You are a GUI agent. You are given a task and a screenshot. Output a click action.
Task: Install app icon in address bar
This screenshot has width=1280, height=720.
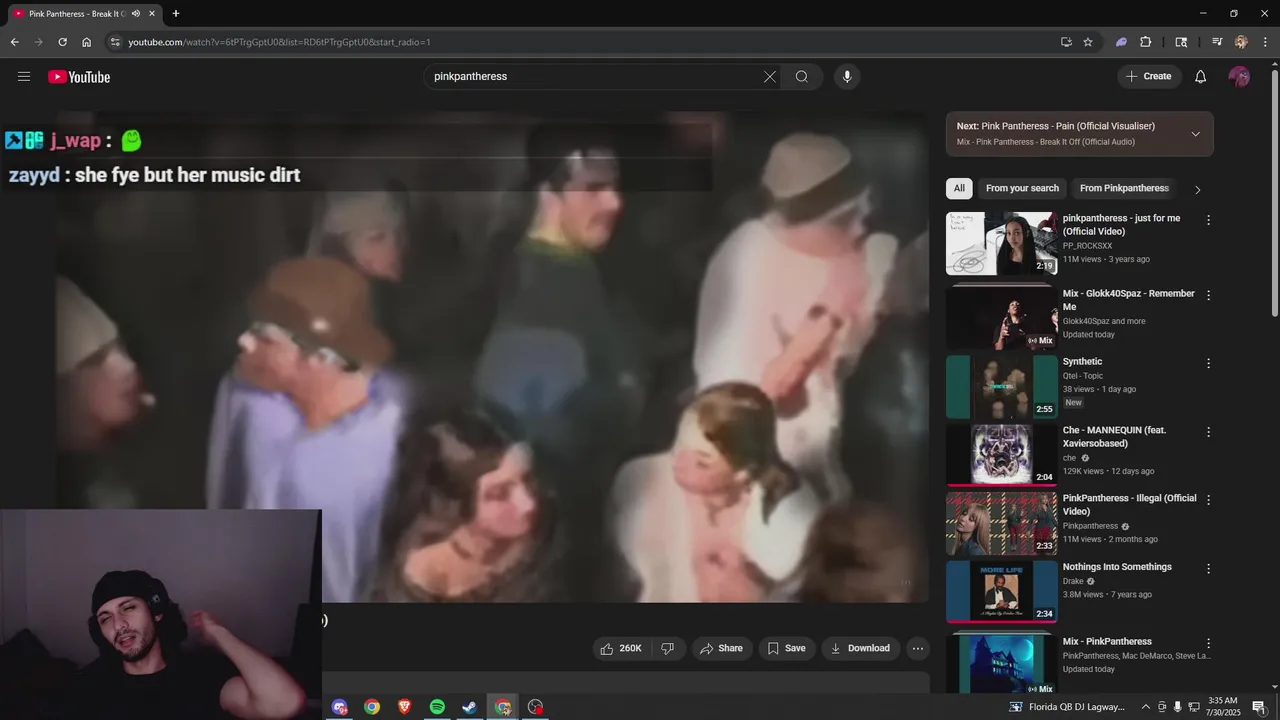[1066, 42]
